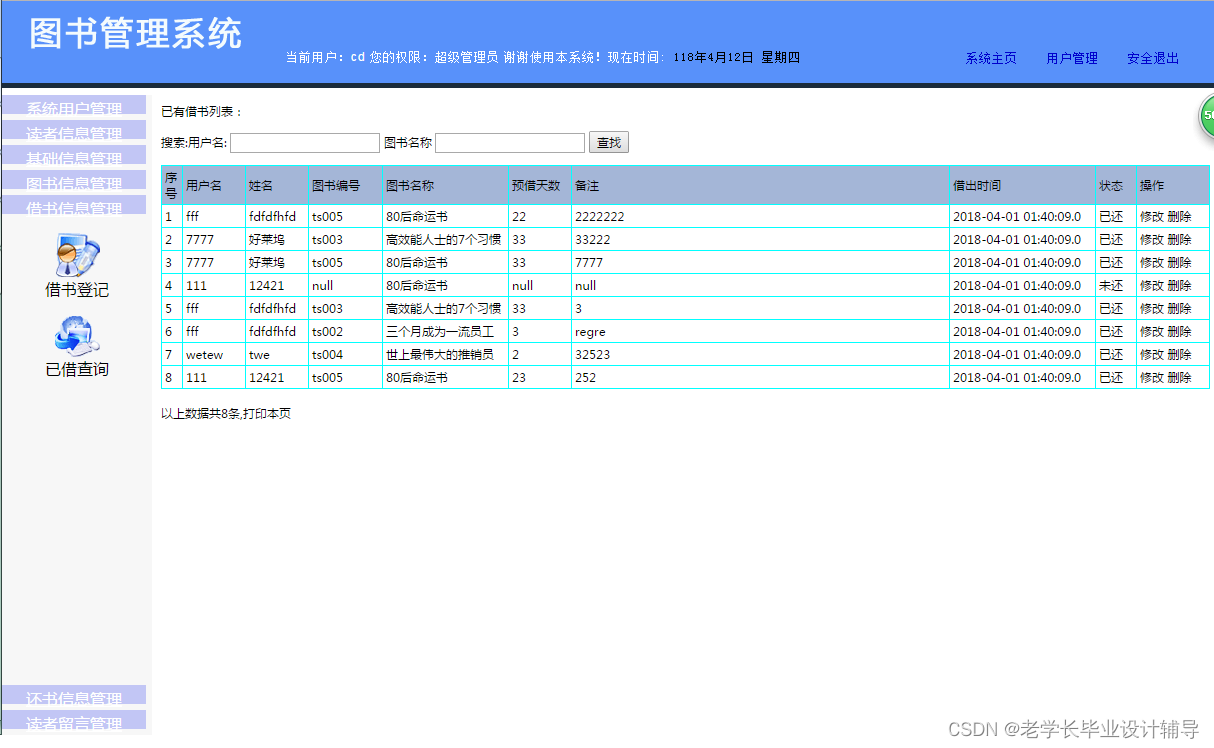
Task: Go to 系统主页 in the top navigation
Action: coord(991,58)
